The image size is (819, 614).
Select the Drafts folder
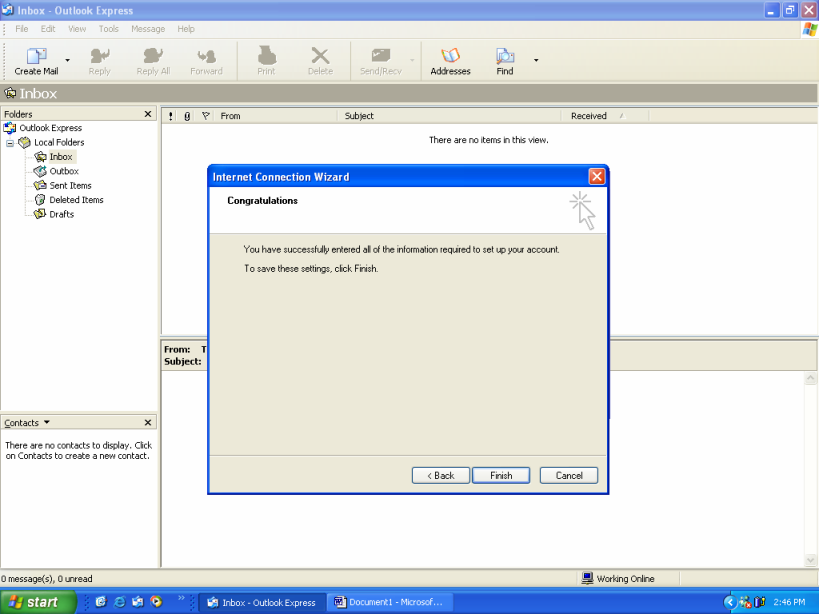[54, 214]
